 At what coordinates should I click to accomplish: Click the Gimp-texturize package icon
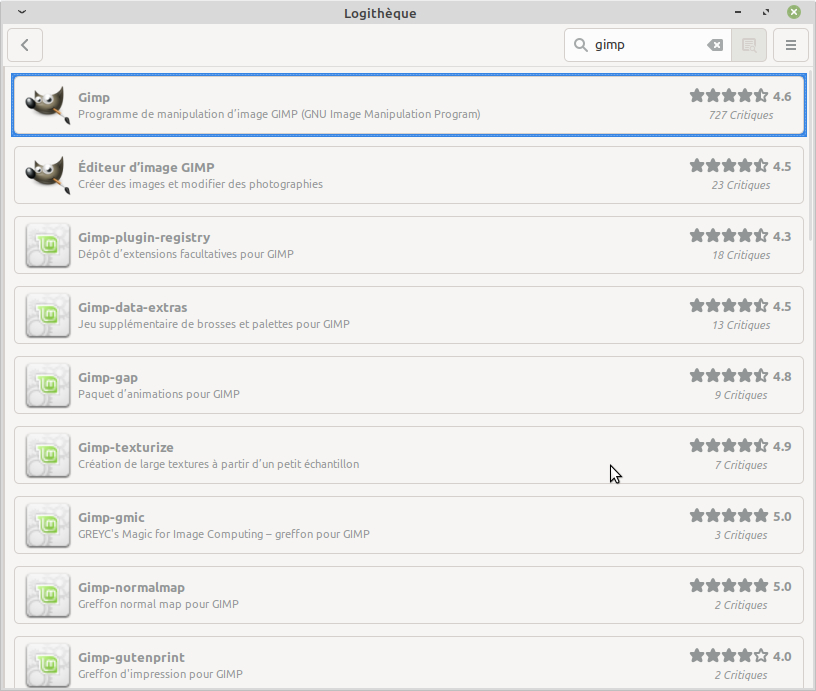click(x=48, y=455)
